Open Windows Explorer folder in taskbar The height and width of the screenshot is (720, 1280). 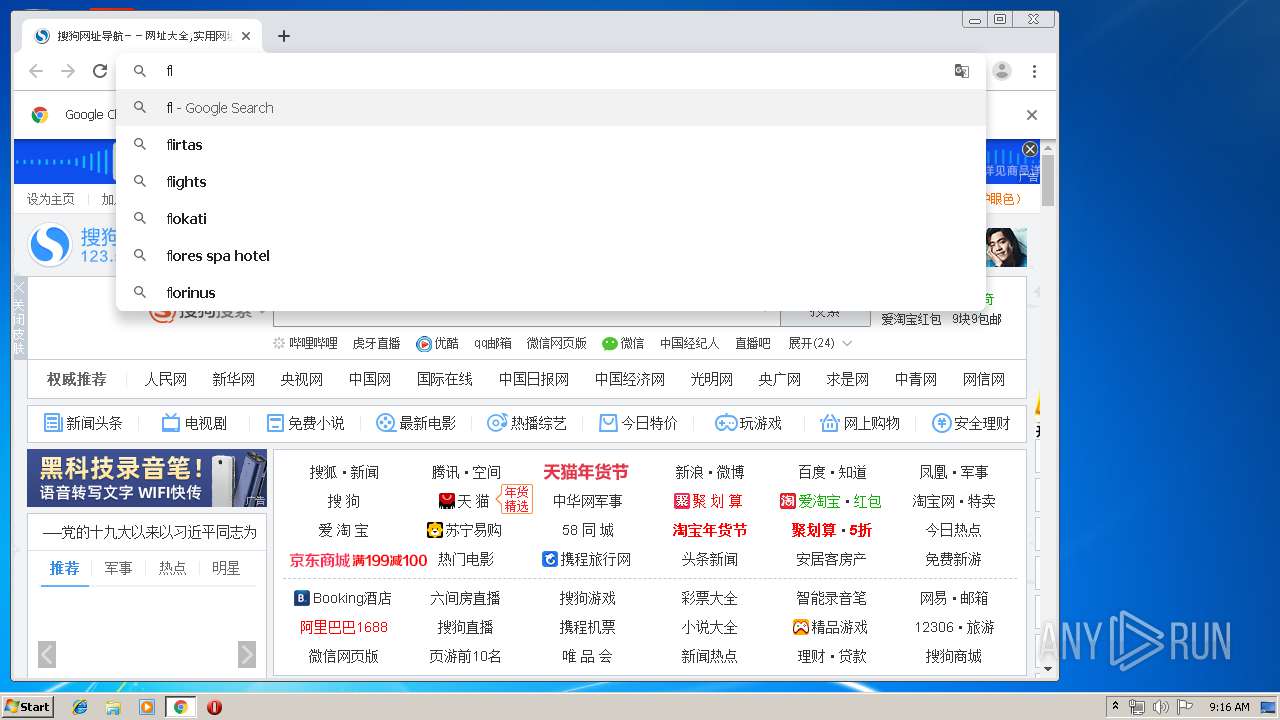tap(113, 707)
